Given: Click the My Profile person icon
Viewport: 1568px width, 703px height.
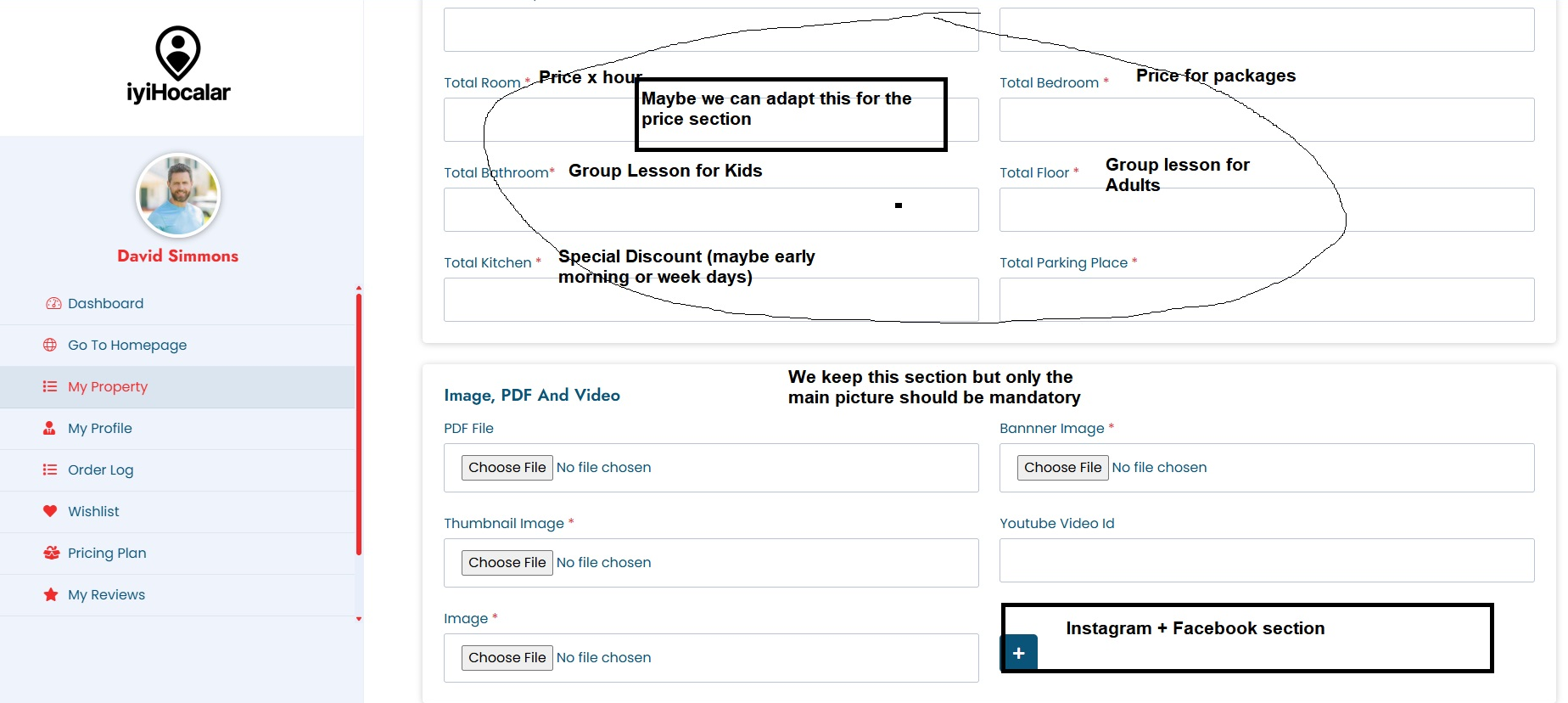Looking at the screenshot, I should [x=50, y=428].
